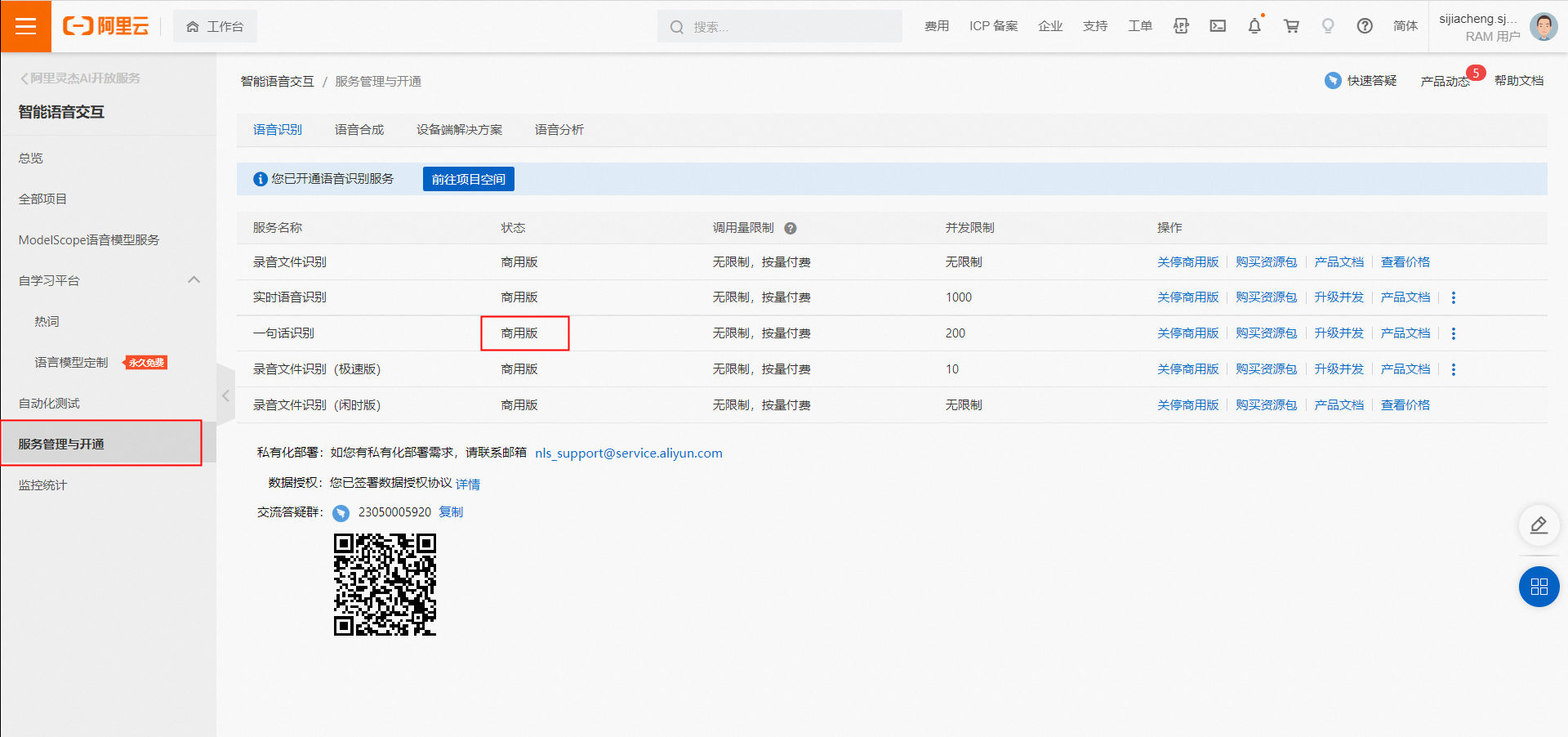This screenshot has height=737, width=1568.
Task: Open the 工作台 workbench button
Action: click(x=215, y=27)
